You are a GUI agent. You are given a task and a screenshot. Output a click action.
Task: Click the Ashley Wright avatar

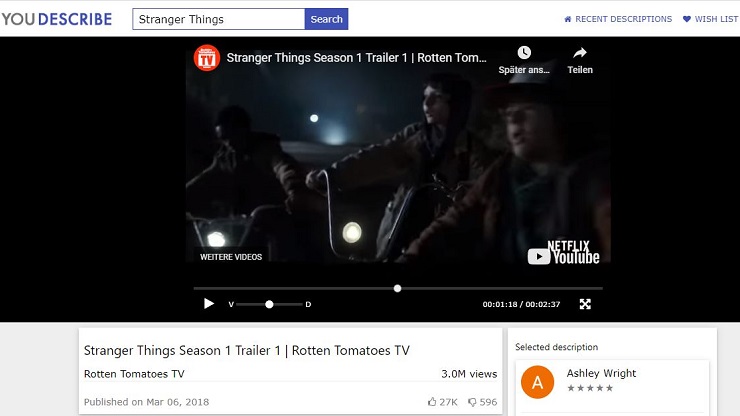[538, 382]
